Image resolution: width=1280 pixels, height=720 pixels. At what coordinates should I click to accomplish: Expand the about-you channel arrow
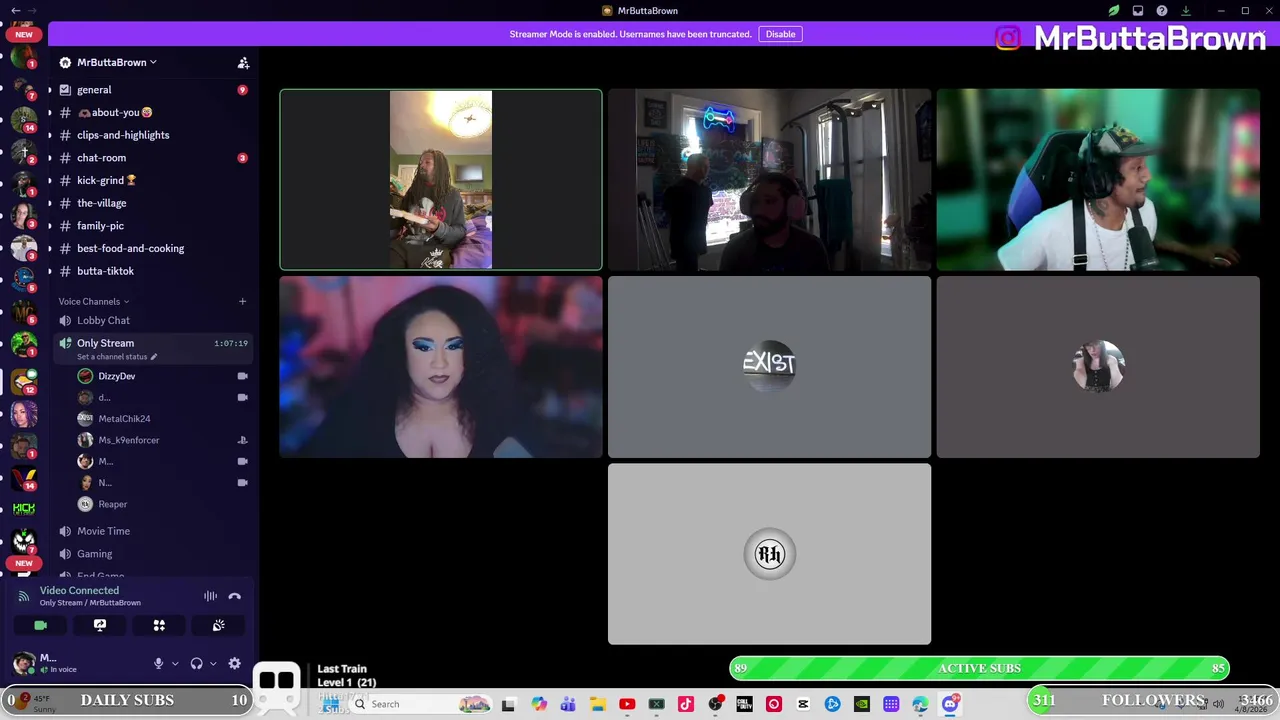click(x=50, y=113)
